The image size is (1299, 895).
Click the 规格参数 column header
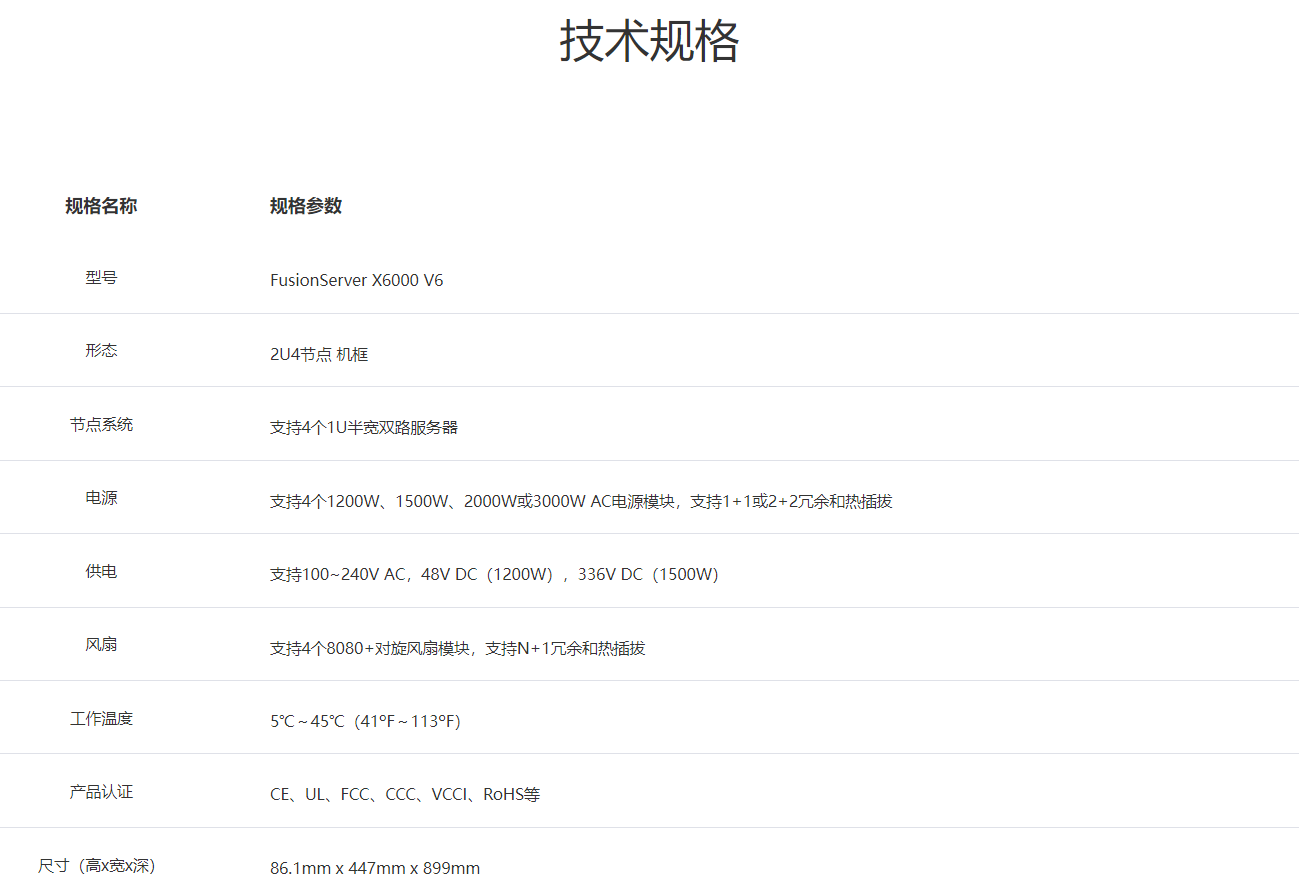pos(306,206)
